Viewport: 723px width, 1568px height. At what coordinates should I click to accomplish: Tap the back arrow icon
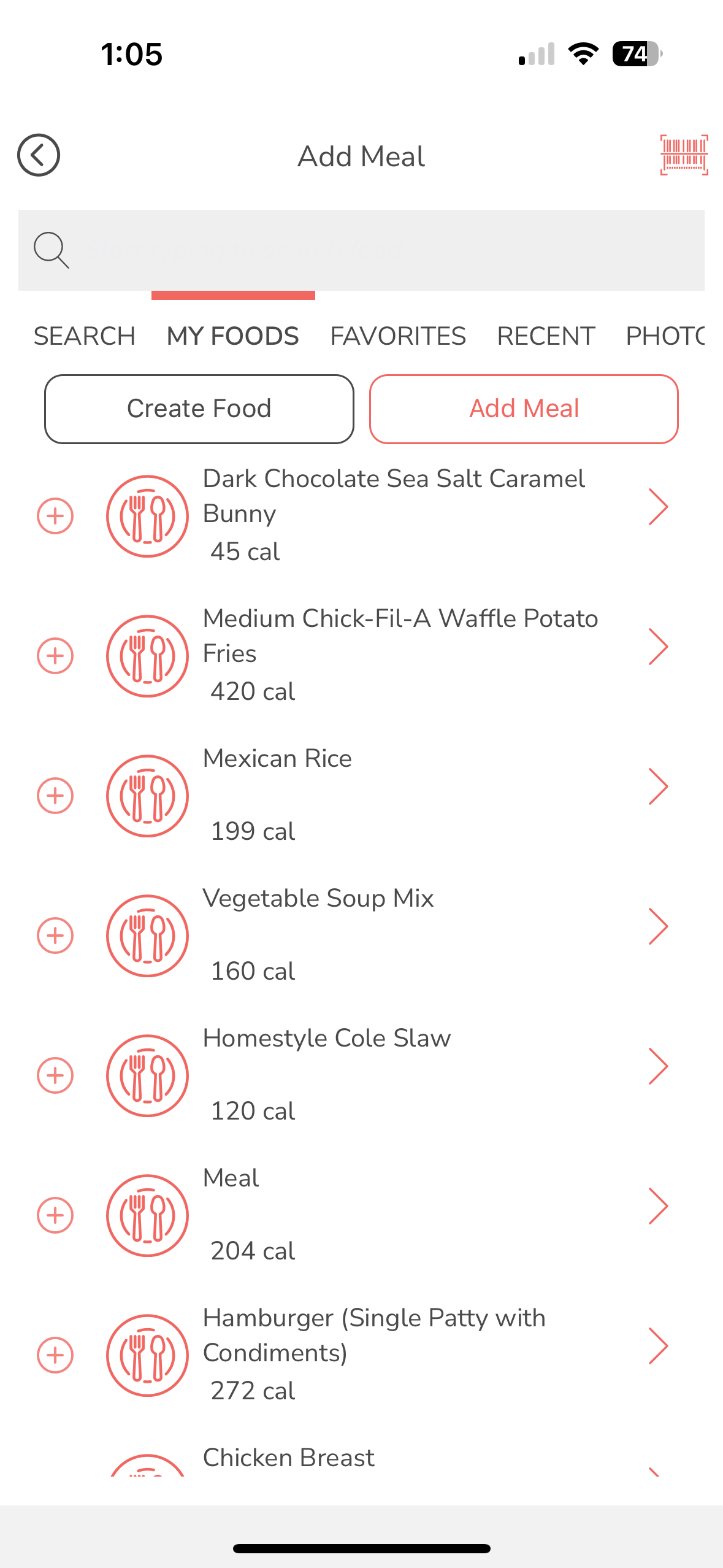point(39,155)
